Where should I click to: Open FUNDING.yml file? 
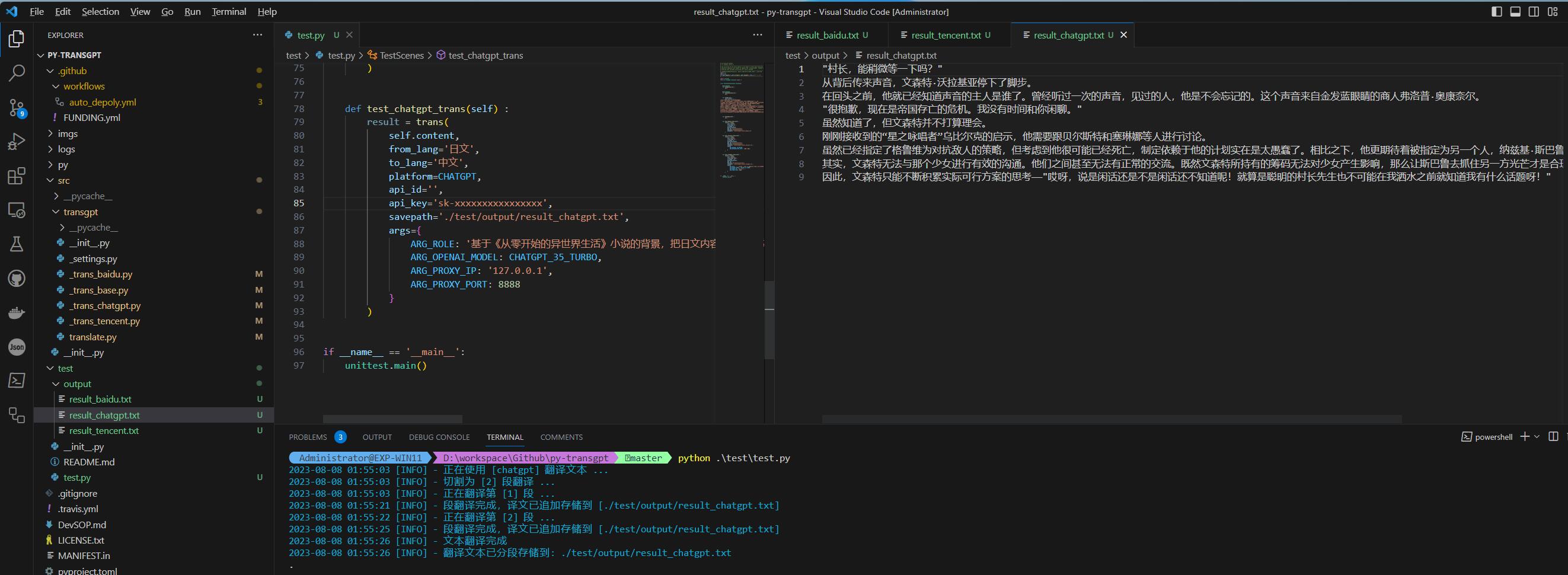91,117
